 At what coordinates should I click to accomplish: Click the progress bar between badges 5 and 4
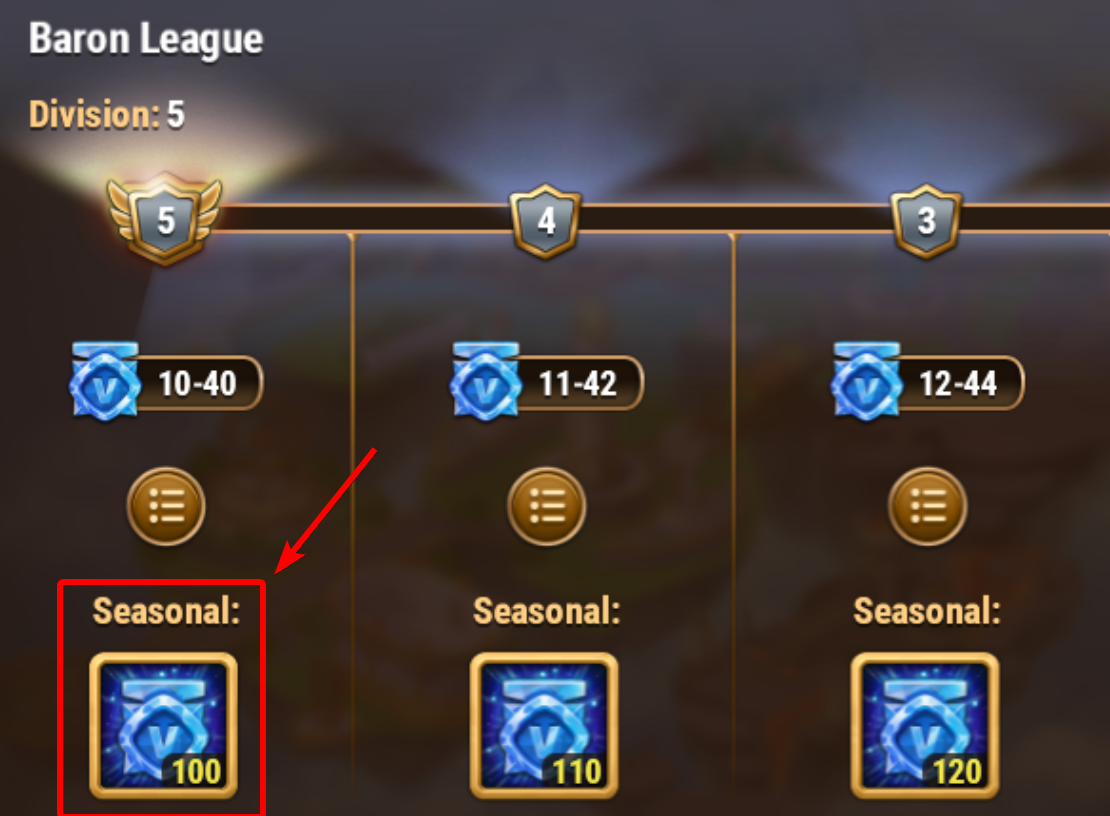[x=365, y=219]
